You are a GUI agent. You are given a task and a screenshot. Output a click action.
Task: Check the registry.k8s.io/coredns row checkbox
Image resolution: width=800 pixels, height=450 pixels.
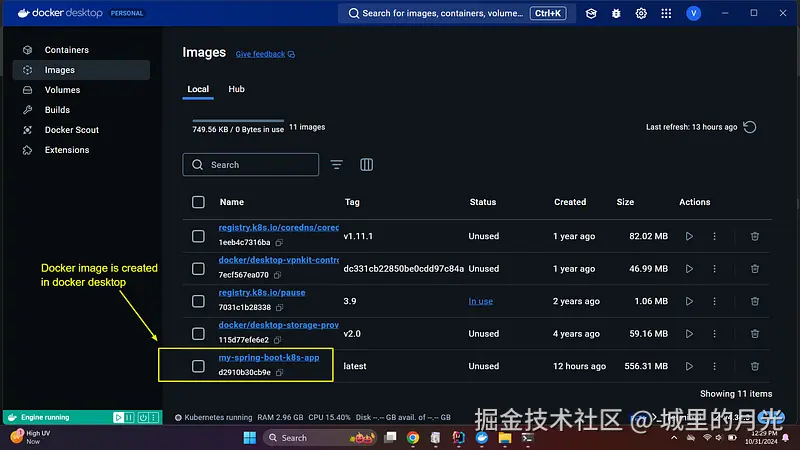pos(198,236)
